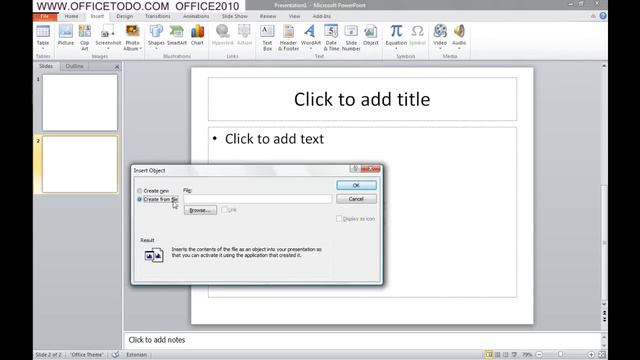Insert Audio from Media group

click(459, 36)
